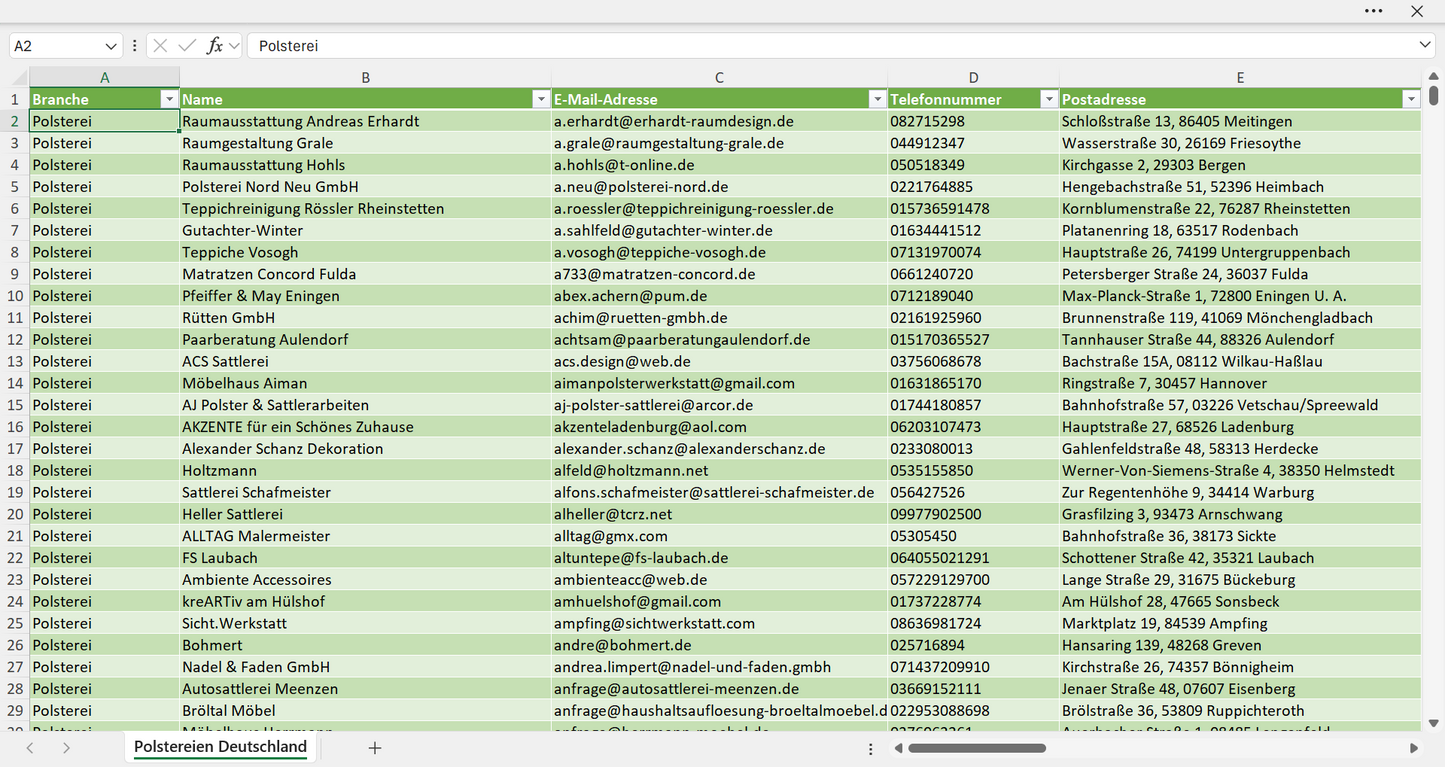Image resolution: width=1445 pixels, height=767 pixels.
Task: Select cell Raumausstattung Andreas Erhardt
Action: (x=366, y=121)
